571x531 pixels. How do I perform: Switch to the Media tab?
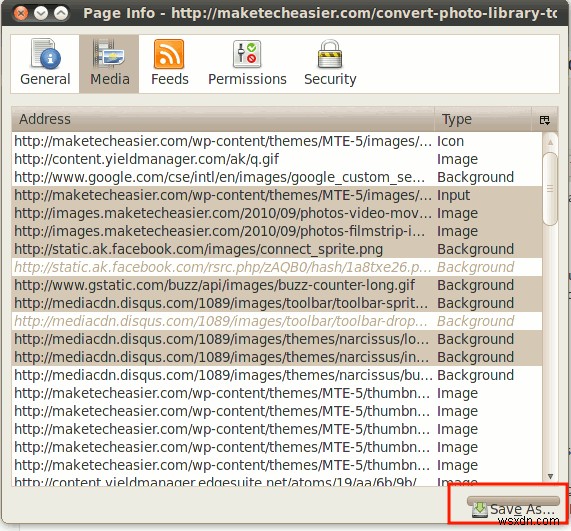coord(109,64)
